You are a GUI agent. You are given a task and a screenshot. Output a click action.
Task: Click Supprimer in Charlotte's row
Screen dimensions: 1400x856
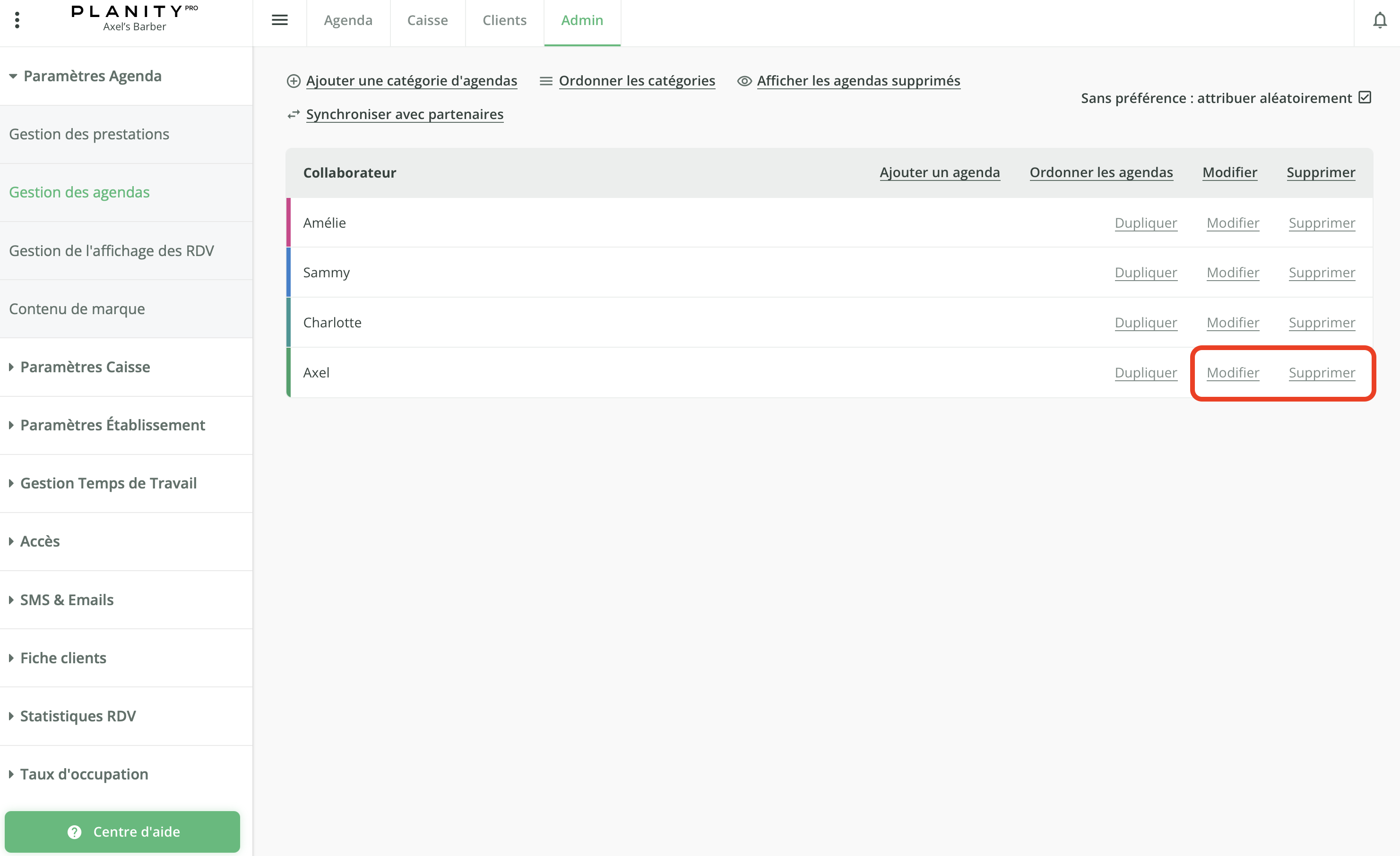click(x=1322, y=323)
